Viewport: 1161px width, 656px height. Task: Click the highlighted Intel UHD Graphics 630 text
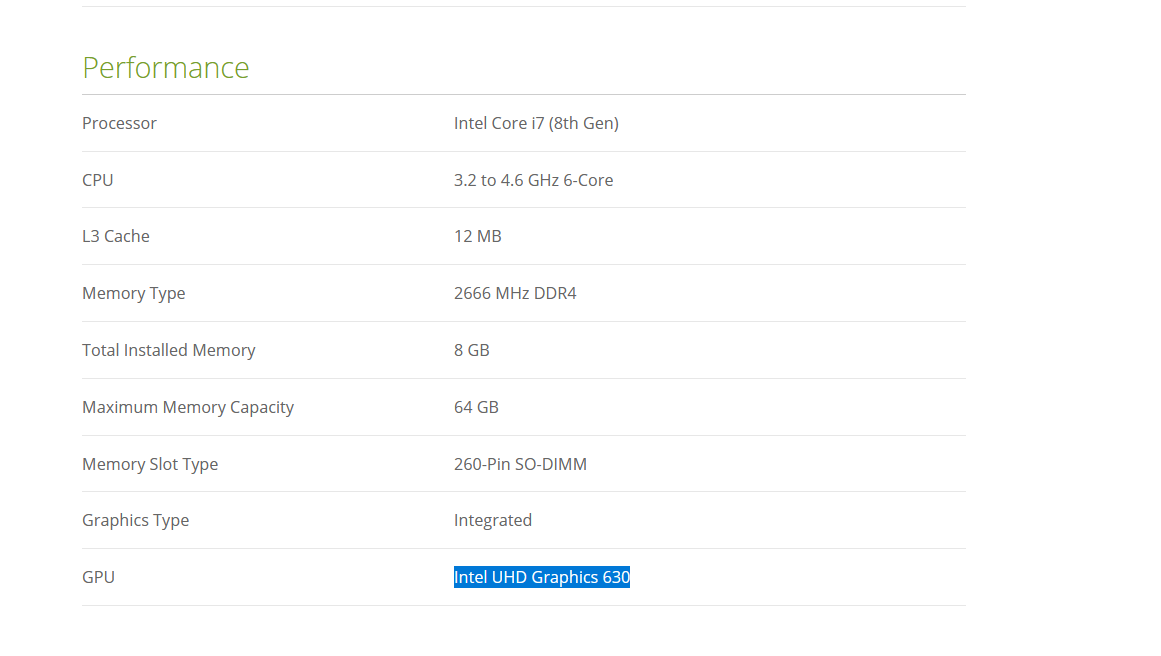pyautogui.click(x=542, y=578)
